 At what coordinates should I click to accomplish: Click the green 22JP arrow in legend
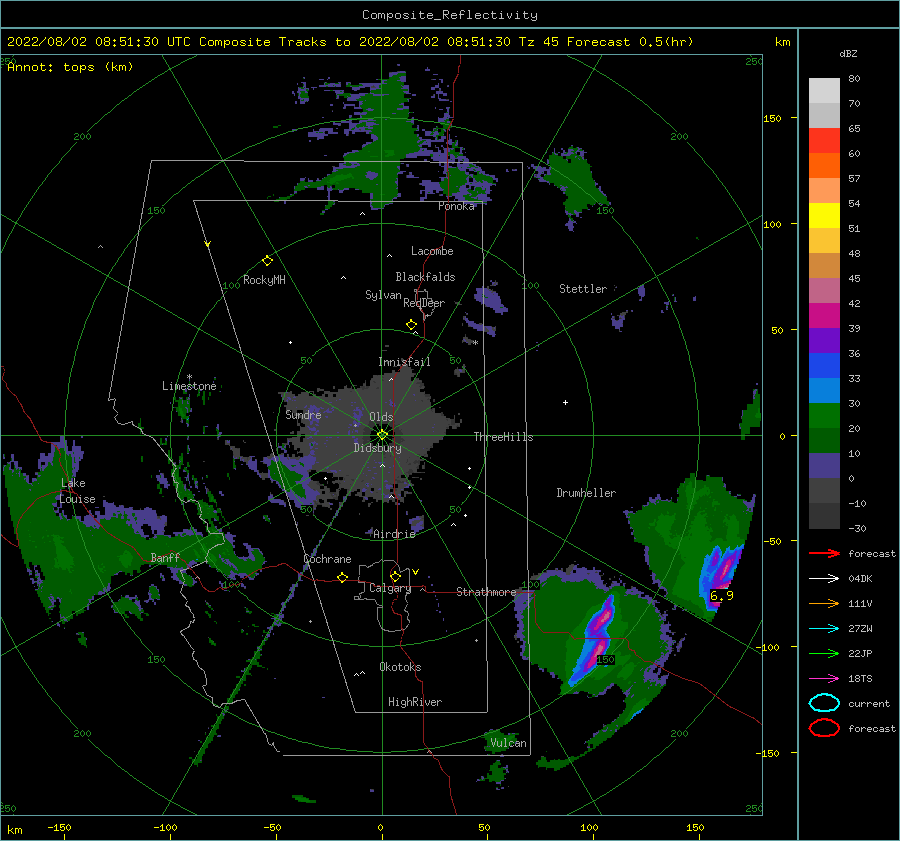tap(824, 653)
